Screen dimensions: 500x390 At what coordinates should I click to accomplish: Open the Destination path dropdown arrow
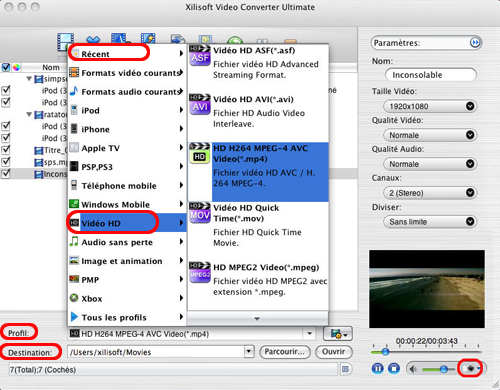pos(249,351)
